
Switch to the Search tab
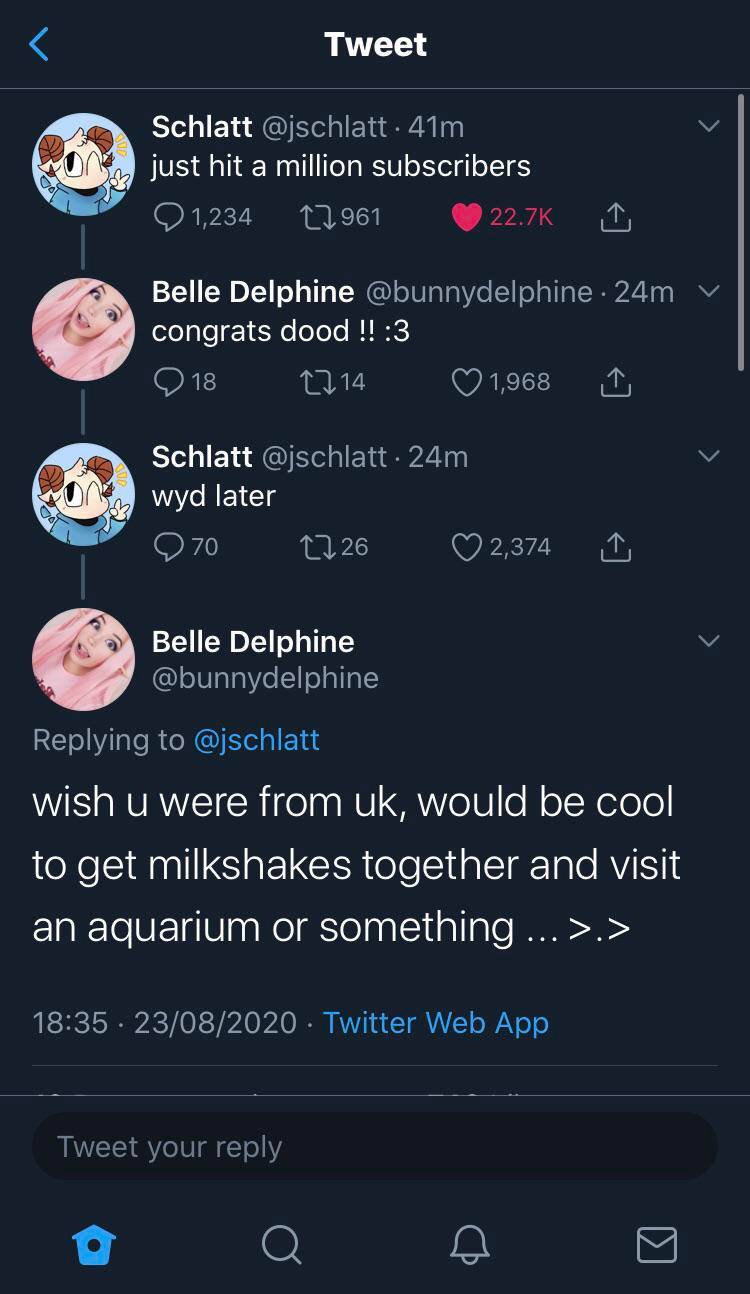pos(281,1245)
